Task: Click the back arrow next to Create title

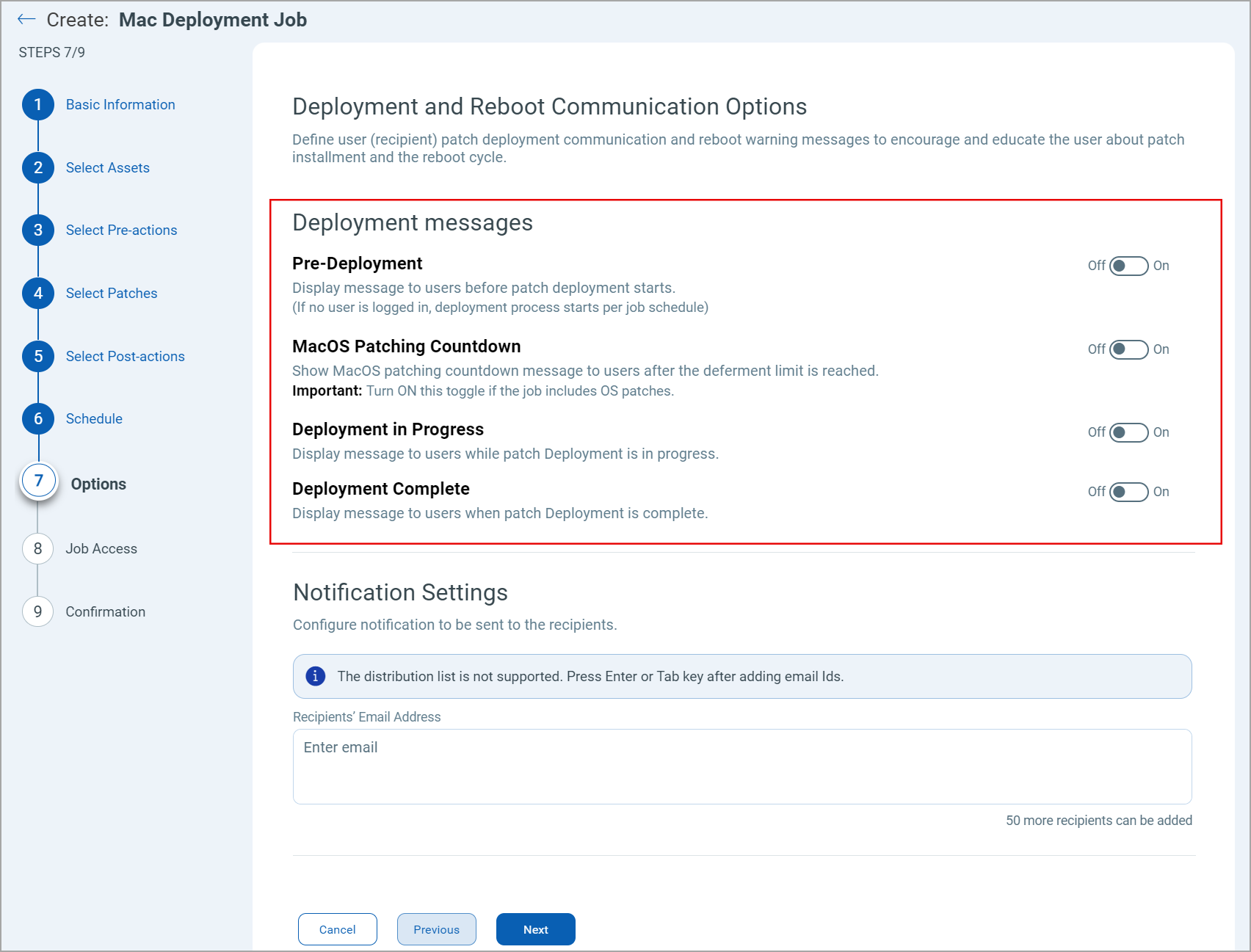Action: tap(26, 19)
